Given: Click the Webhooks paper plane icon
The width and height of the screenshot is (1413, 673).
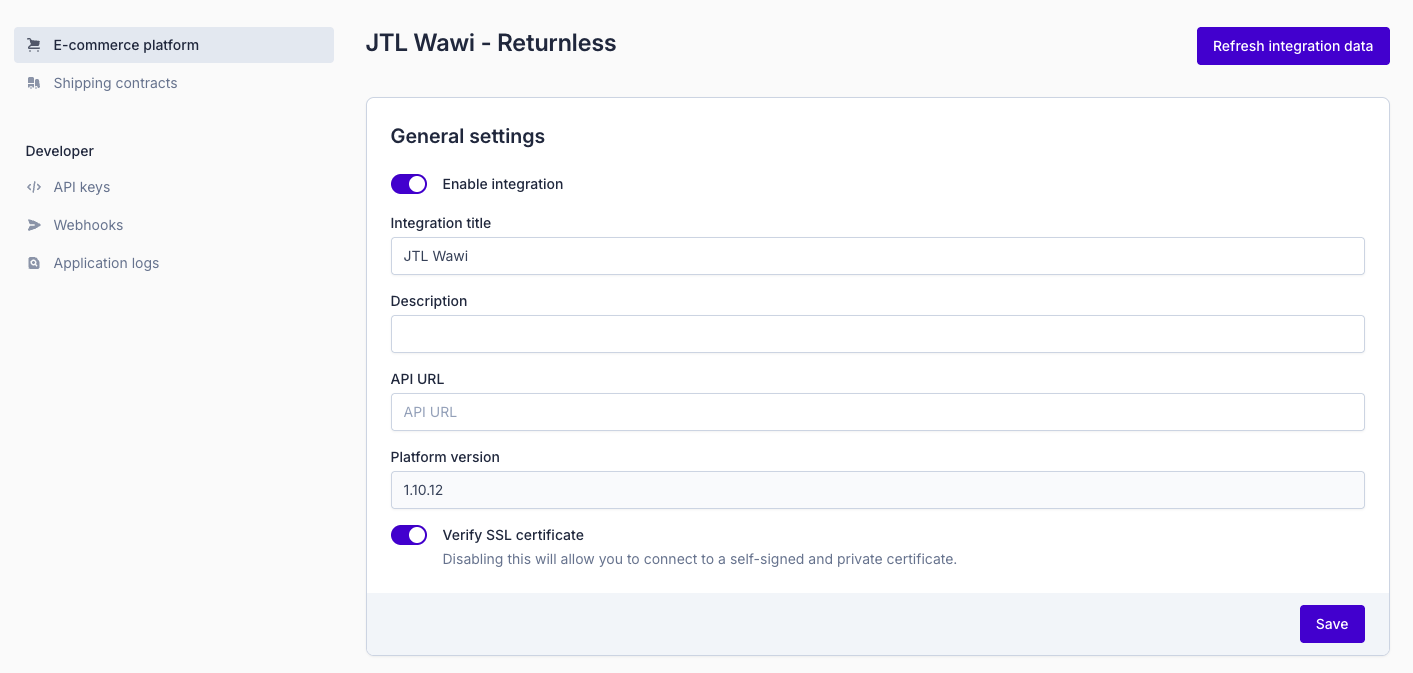Looking at the screenshot, I should click(x=34, y=225).
